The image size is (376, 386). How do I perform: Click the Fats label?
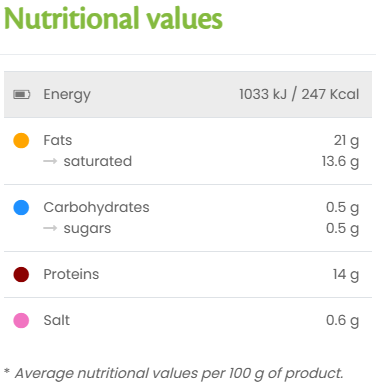[58, 140]
